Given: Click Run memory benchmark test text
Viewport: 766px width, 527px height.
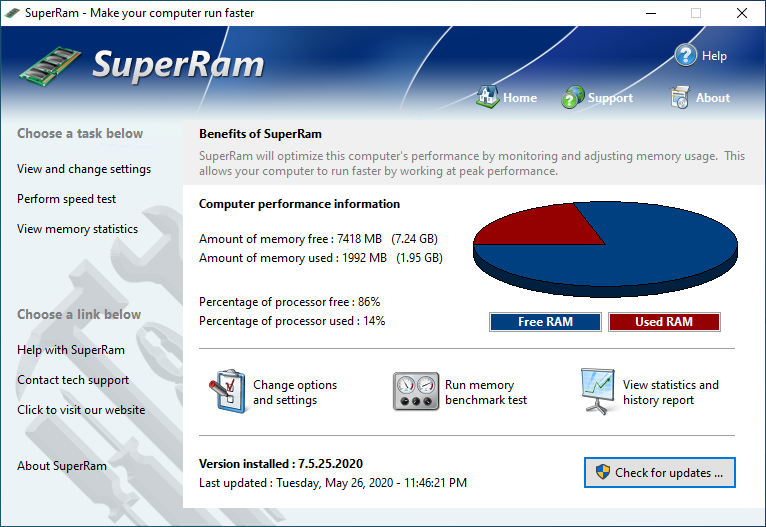Looking at the screenshot, I should click(486, 392).
